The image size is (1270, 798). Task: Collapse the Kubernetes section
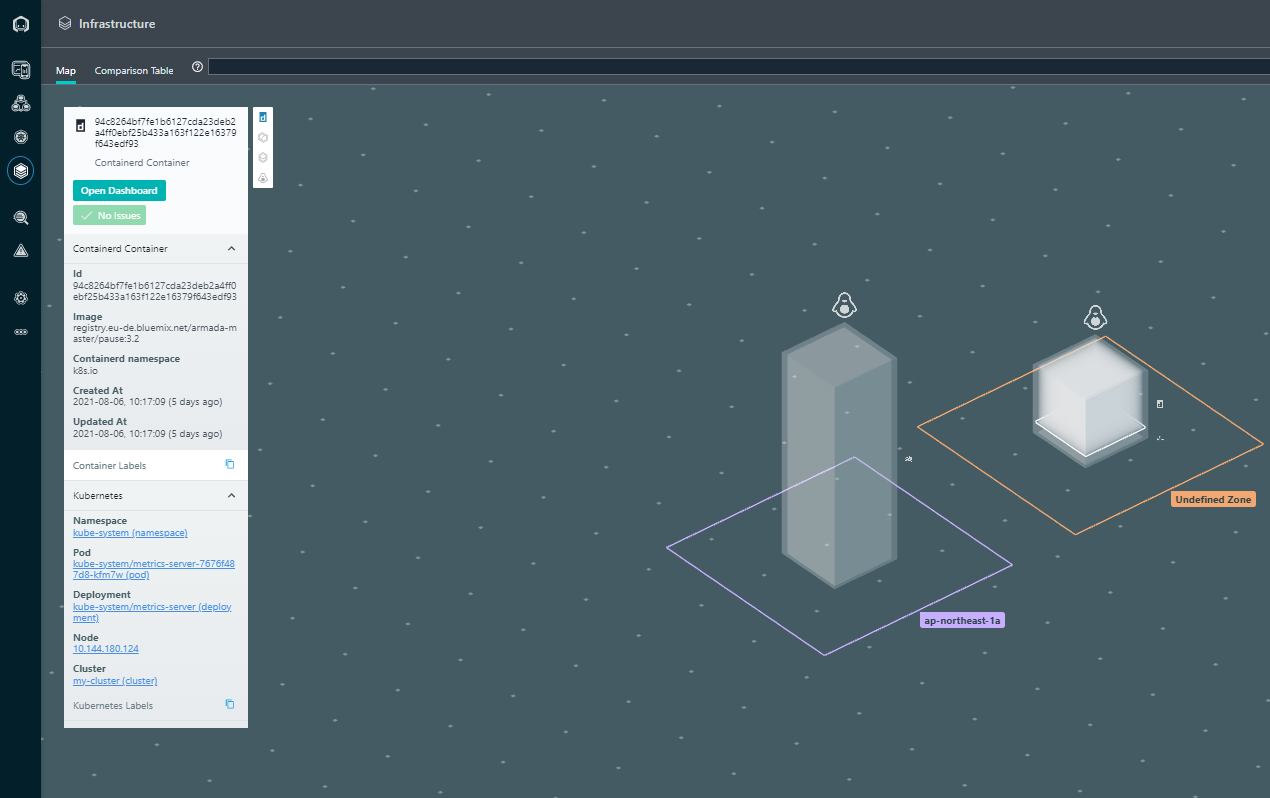point(231,495)
